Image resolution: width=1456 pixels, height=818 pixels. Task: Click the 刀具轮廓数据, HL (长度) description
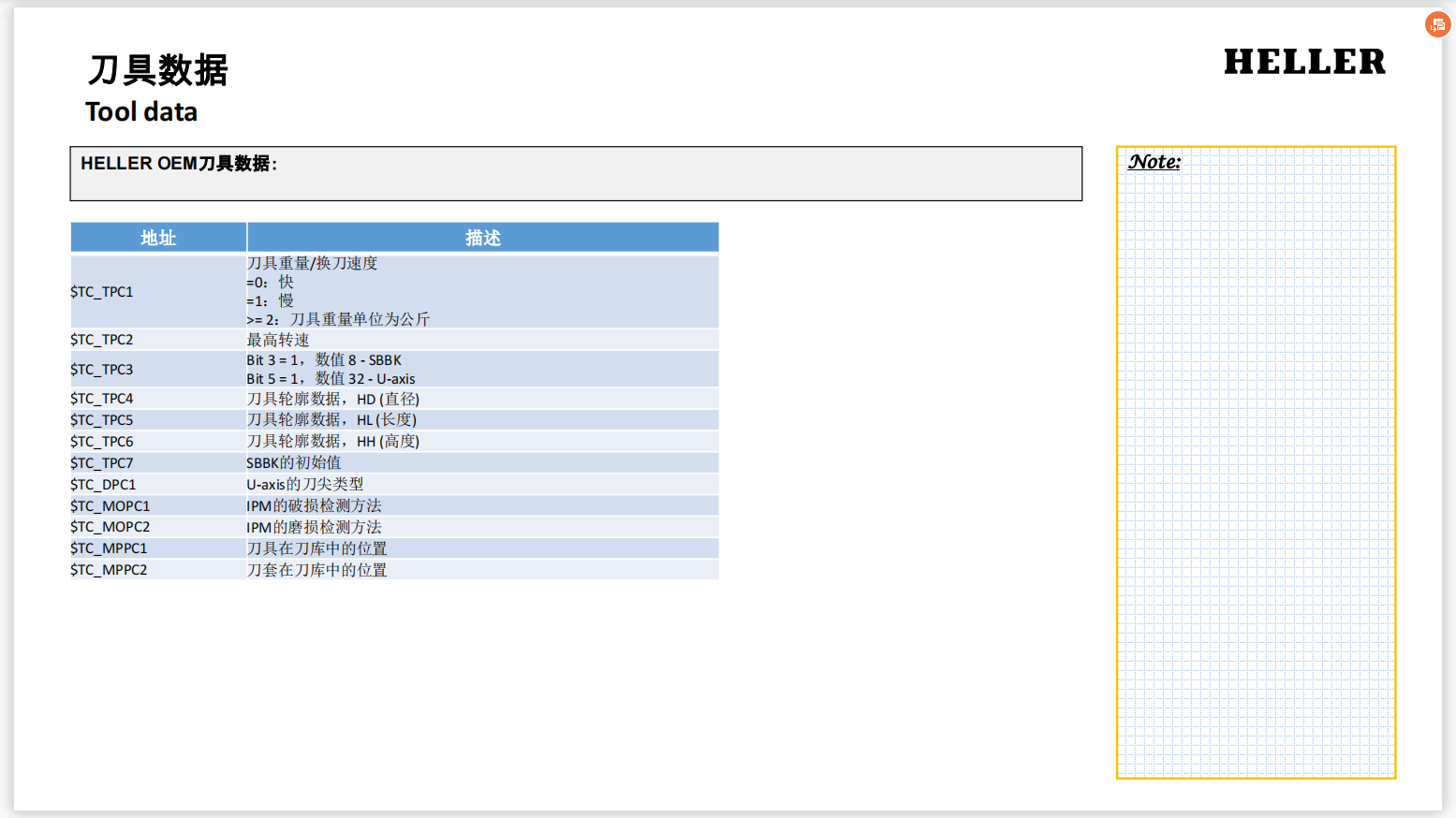331,420
